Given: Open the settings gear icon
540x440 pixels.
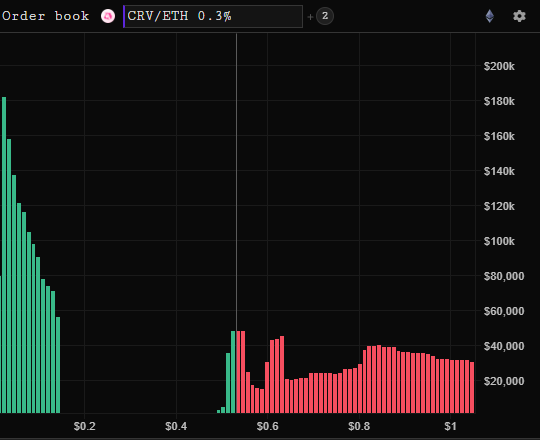Looking at the screenshot, I should (519, 16).
